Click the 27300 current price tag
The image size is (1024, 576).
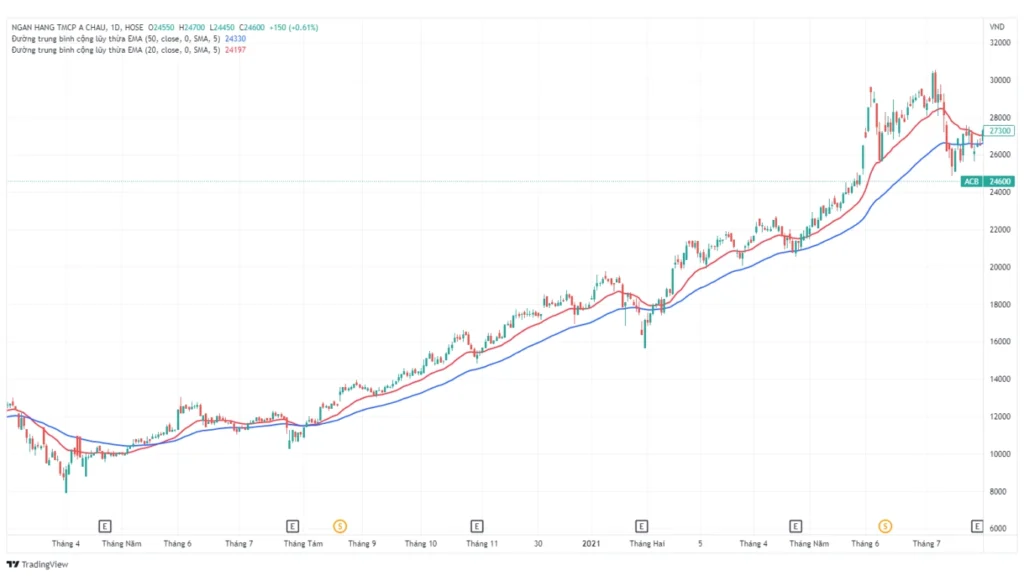999,131
